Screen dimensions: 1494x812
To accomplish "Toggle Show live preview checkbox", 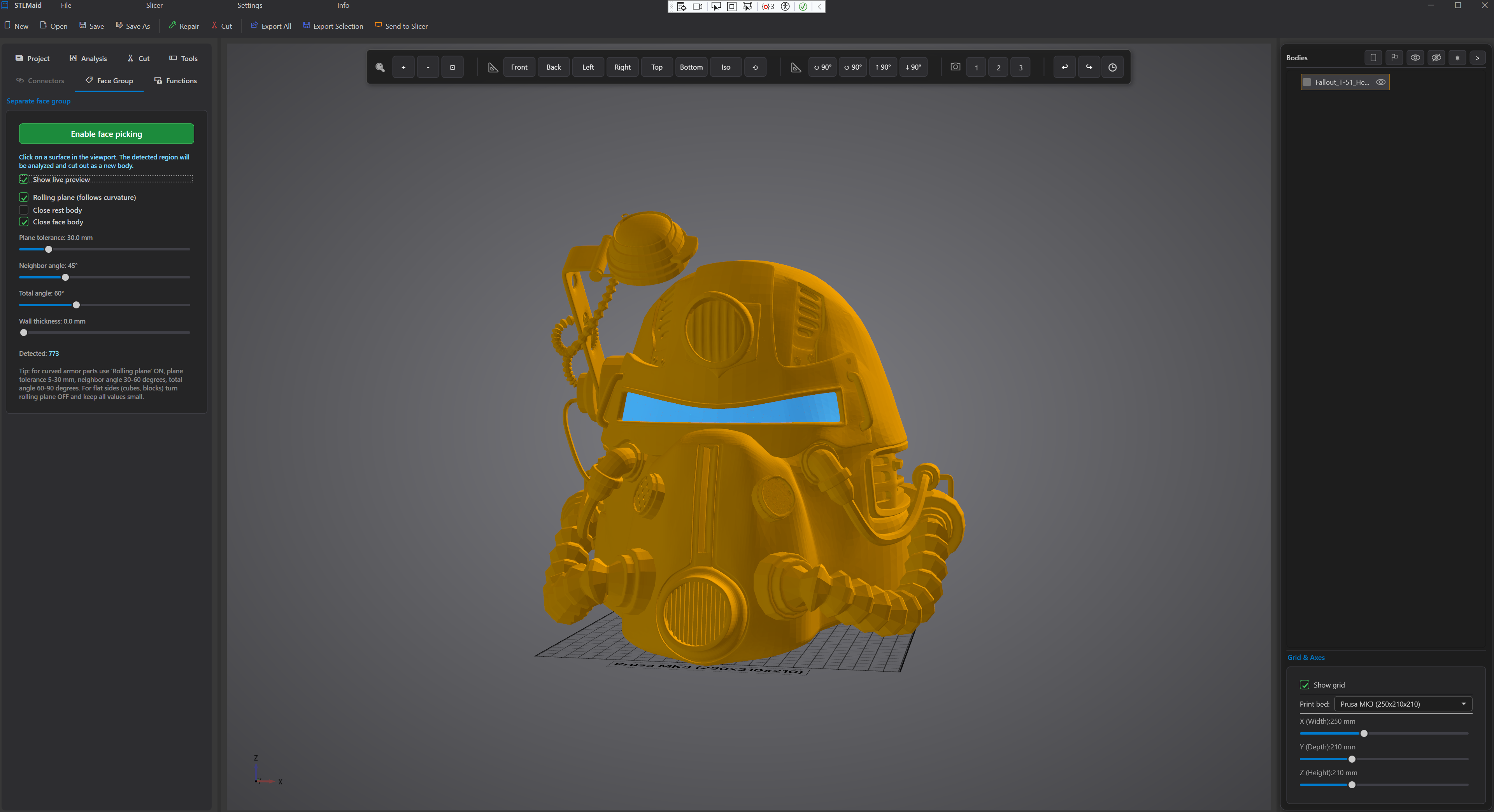I will point(24,180).
